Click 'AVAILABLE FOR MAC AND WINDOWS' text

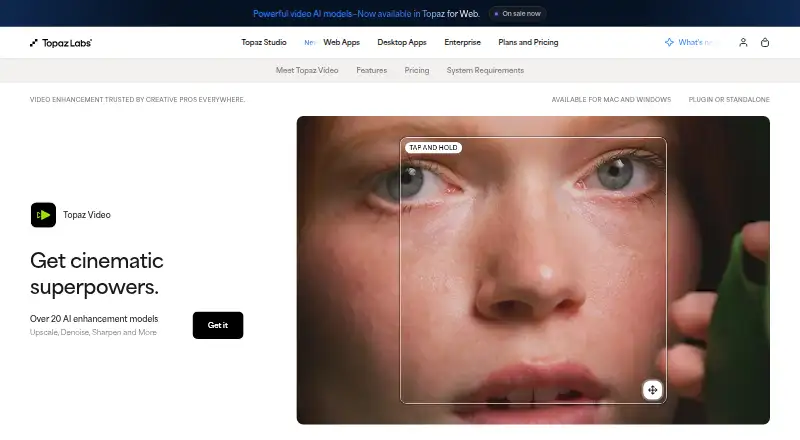pyautogui.click(x=611, y=100)
